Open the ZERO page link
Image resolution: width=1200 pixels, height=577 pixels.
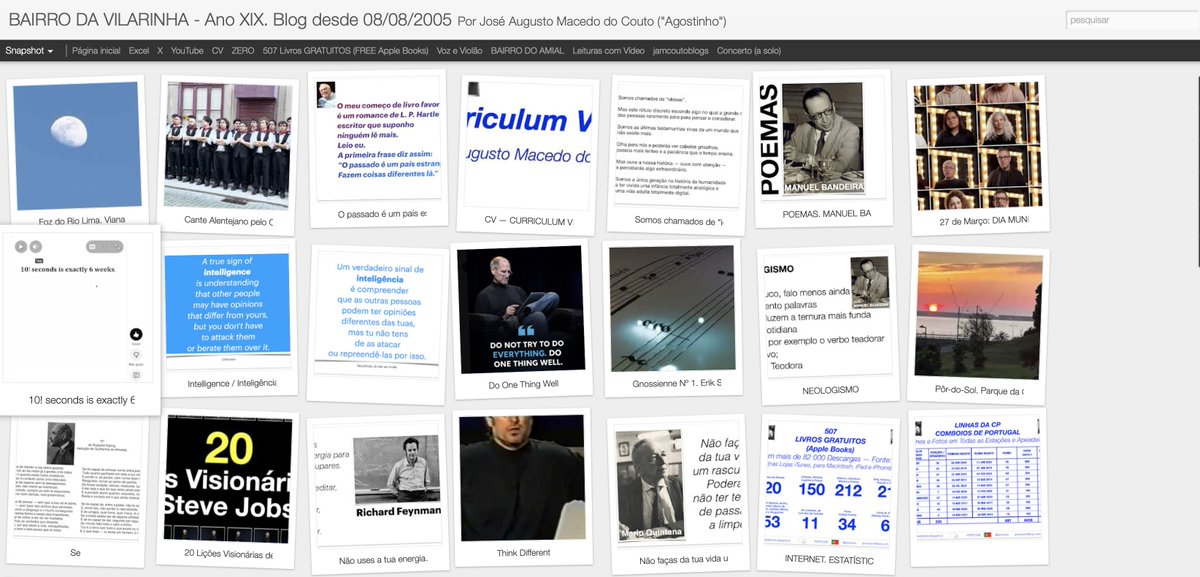(x=242, y=50)
